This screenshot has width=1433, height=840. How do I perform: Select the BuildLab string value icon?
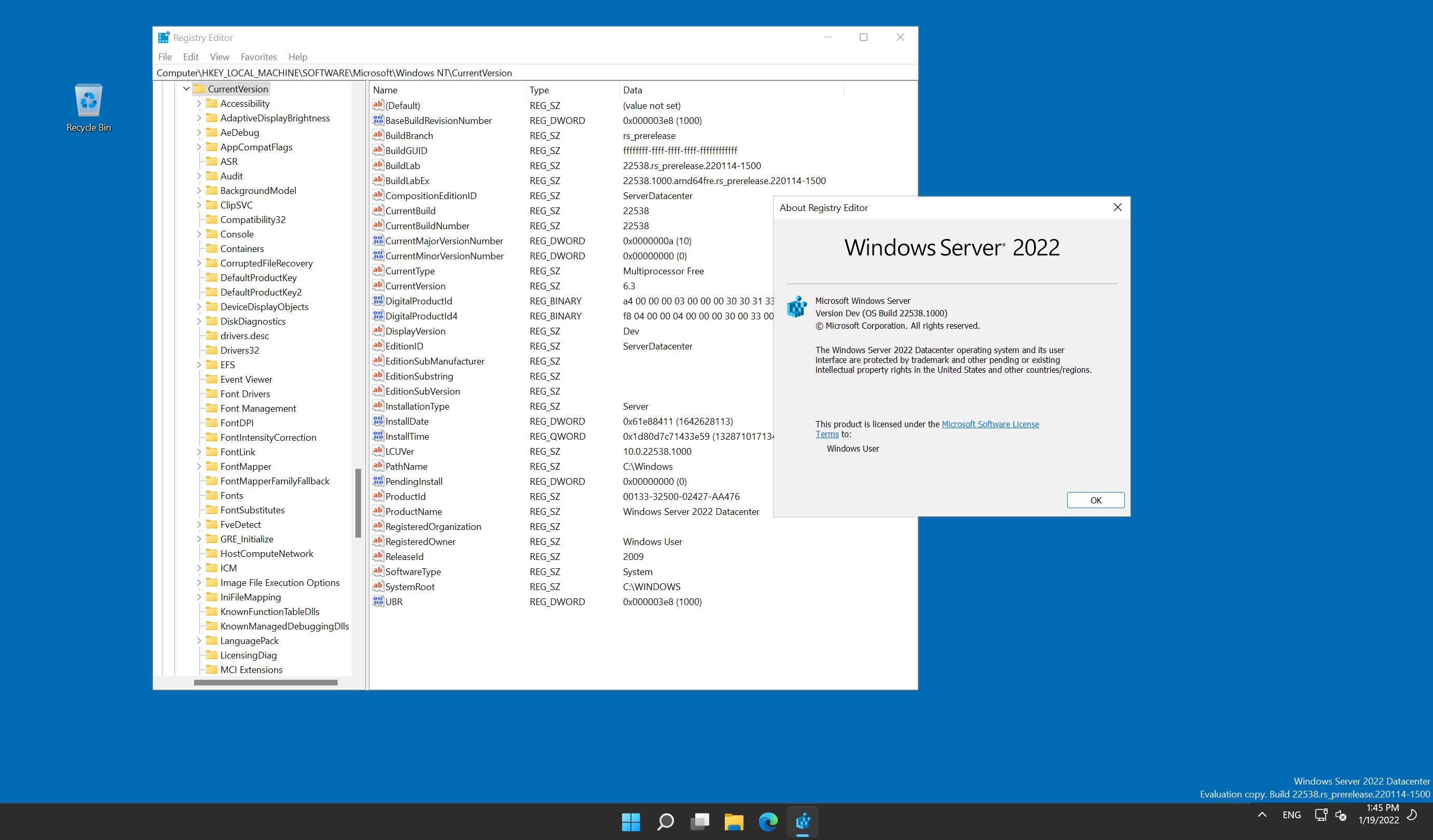378,165
